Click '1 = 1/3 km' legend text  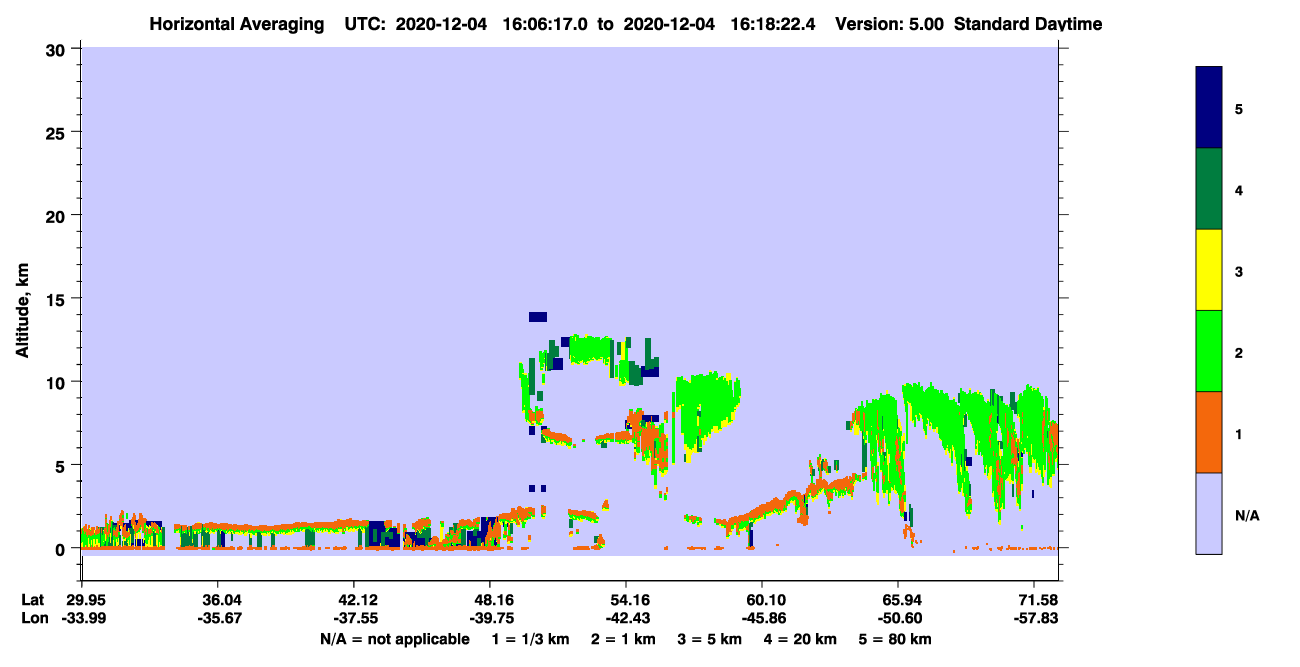(x=529, y=639)
